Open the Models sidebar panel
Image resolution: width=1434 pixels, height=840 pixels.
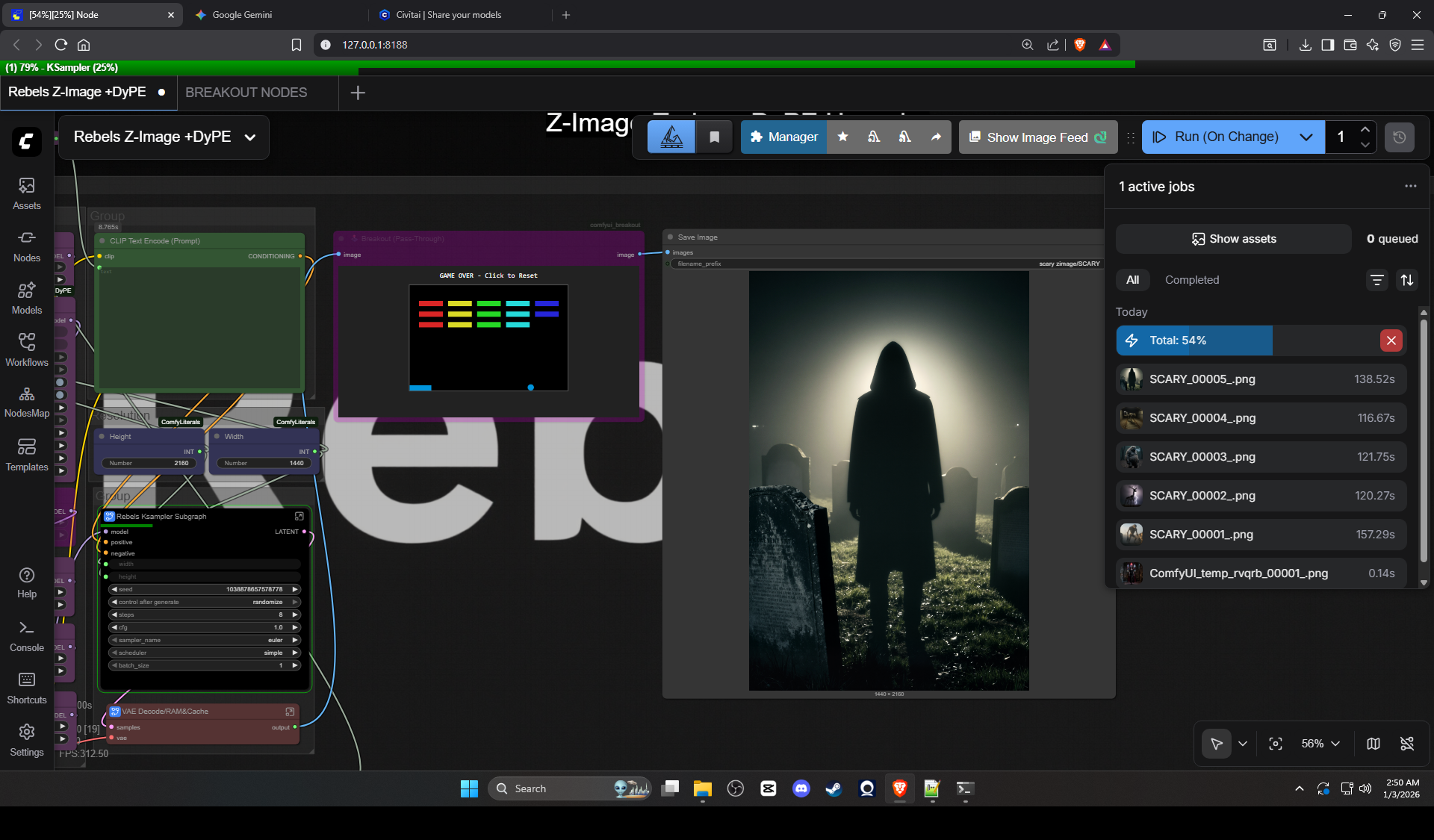(x=27, y=298)
